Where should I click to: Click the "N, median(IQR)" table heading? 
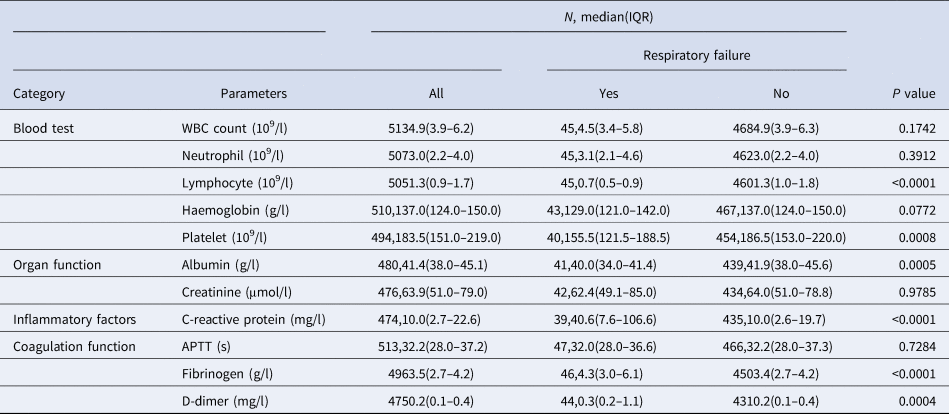609,17
